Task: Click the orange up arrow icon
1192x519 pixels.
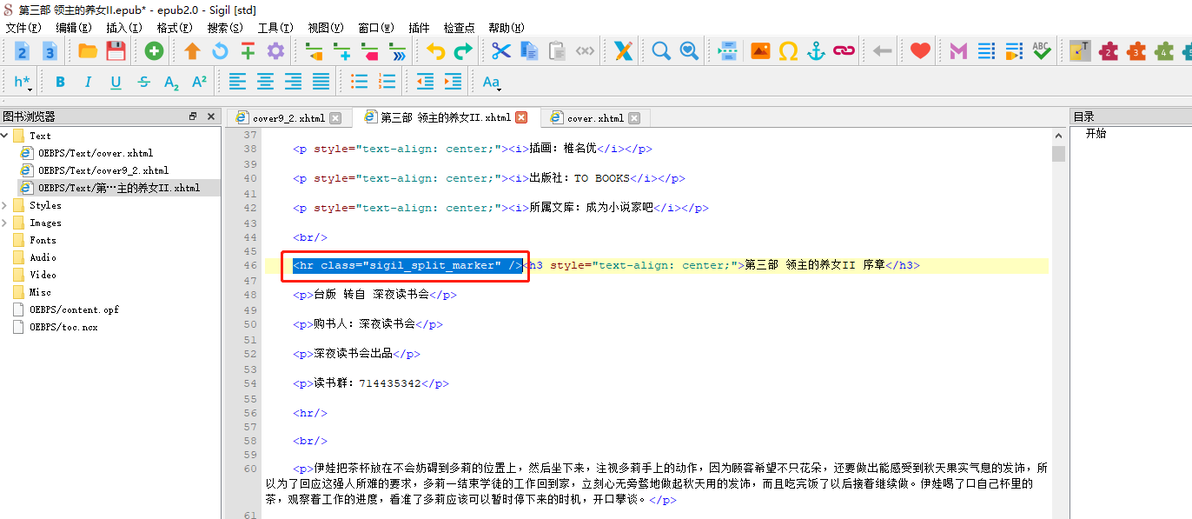Action: [x=192, y=51]
